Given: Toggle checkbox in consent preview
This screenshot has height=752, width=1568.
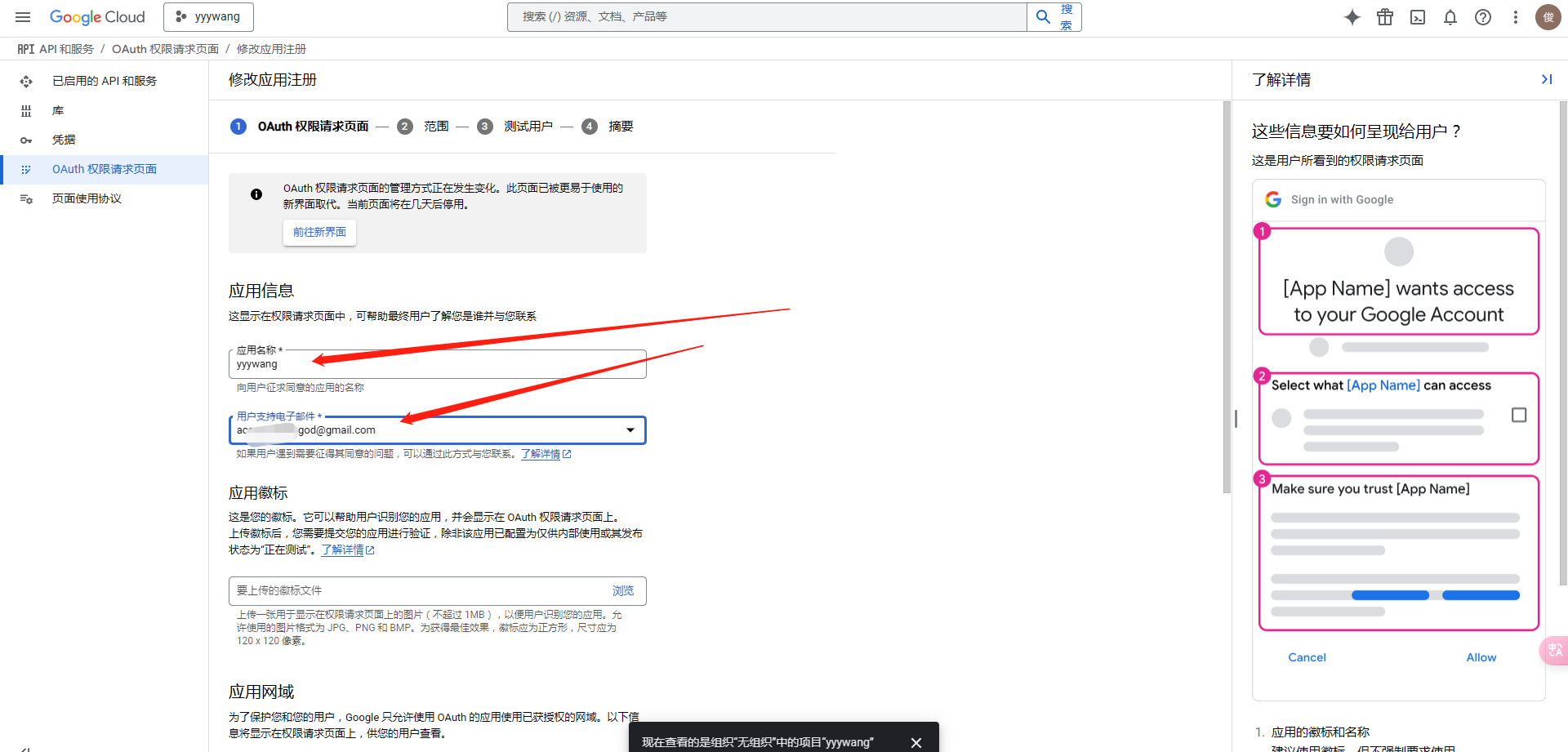Looking at the screenshot, I should click(1519, 415).
